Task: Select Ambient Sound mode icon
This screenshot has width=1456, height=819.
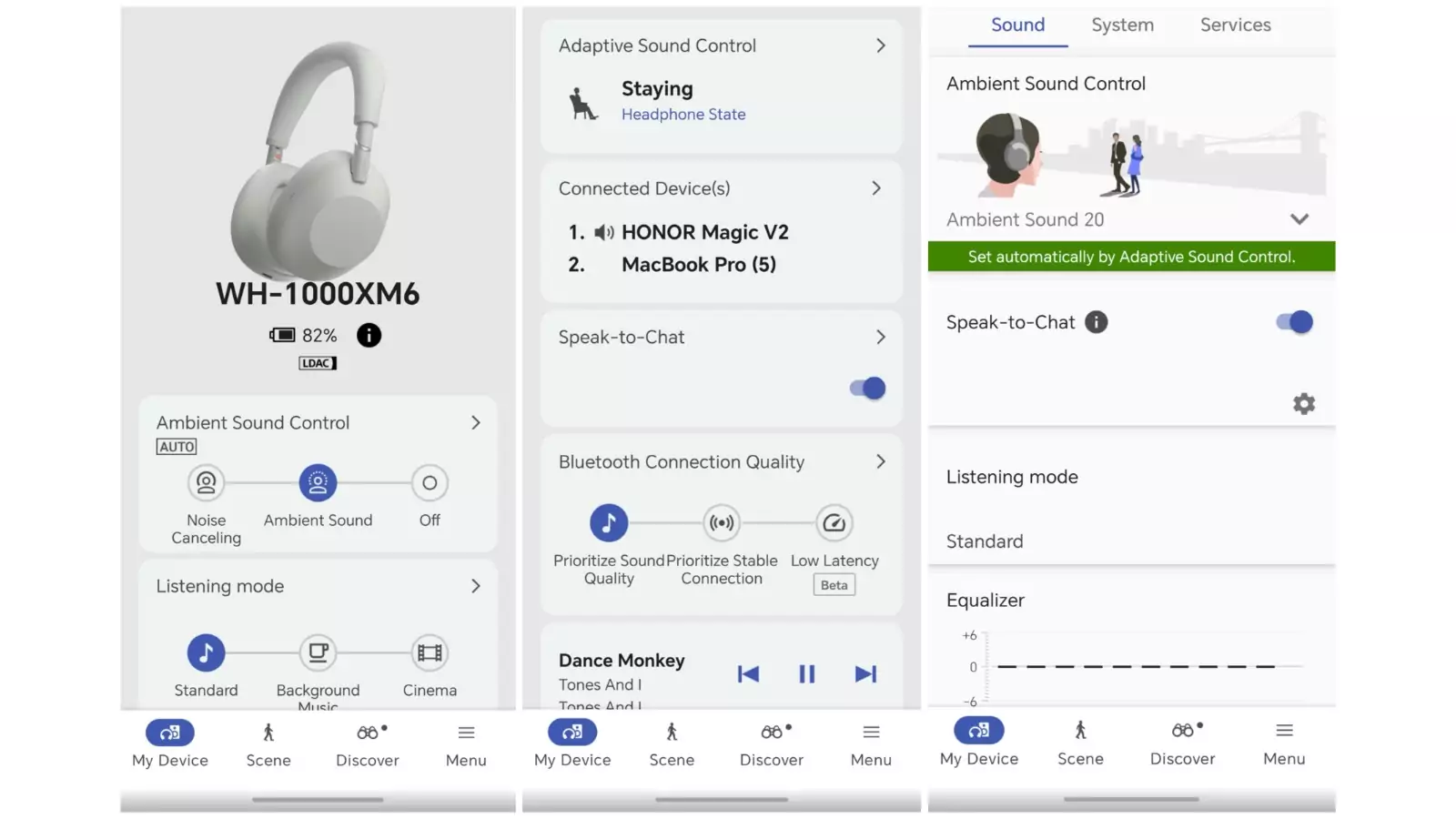Action: pos(318,483)
